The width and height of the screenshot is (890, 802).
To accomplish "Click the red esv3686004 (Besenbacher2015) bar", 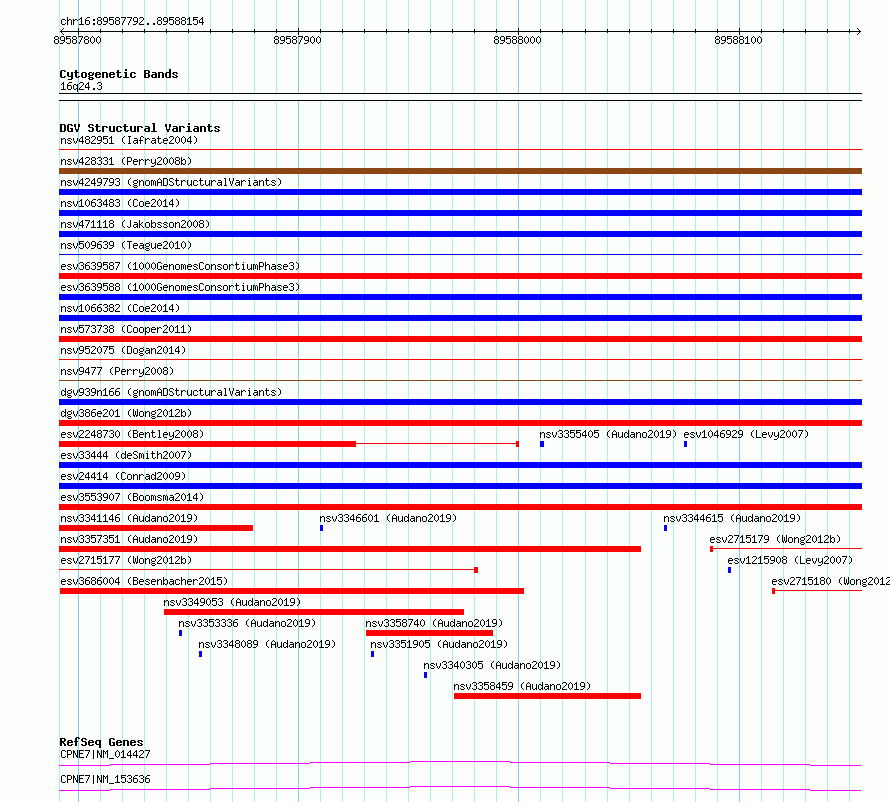I will click(x=292, y=591).
